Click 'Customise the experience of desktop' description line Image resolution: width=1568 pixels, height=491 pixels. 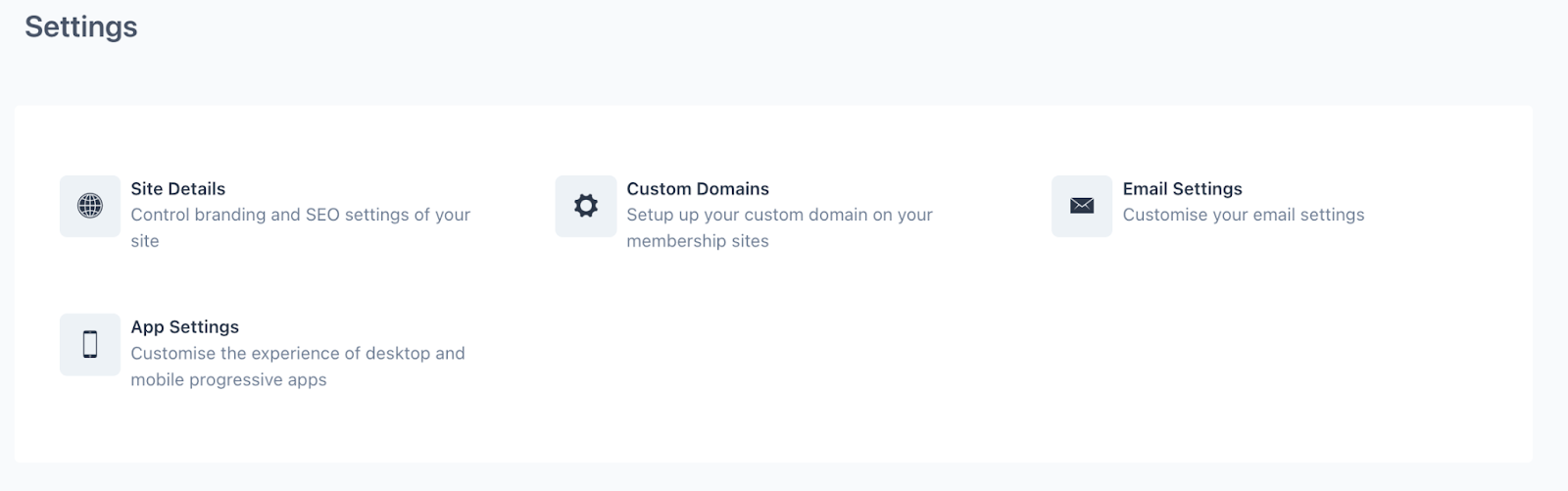[x=297, y=353]
